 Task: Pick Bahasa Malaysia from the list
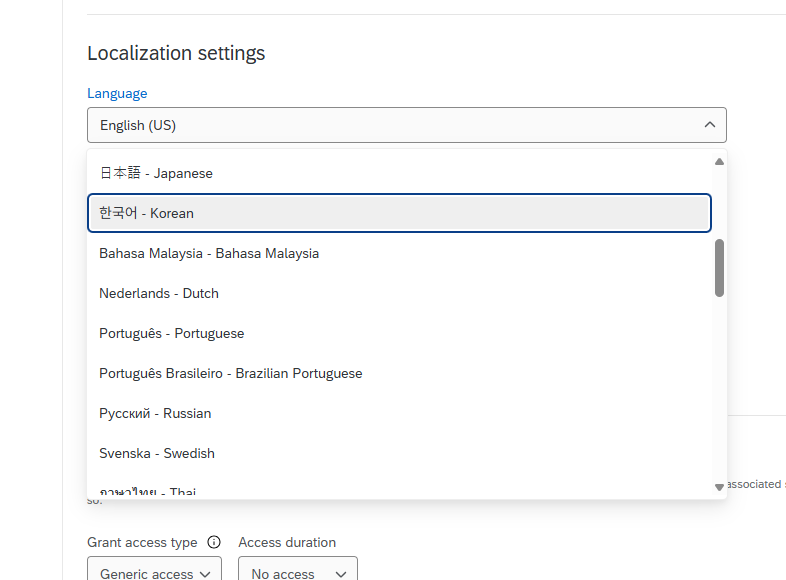tap(400, 253)
